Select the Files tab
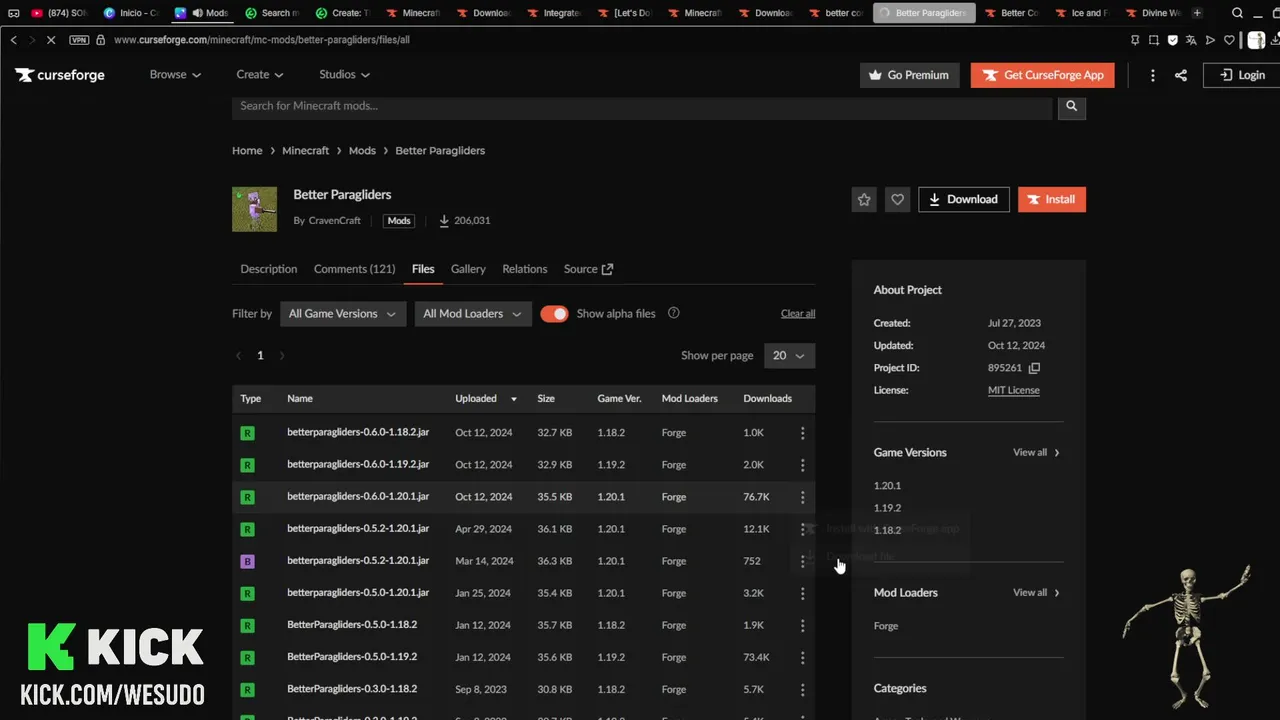1280x720 pixels. pos(423,269)
